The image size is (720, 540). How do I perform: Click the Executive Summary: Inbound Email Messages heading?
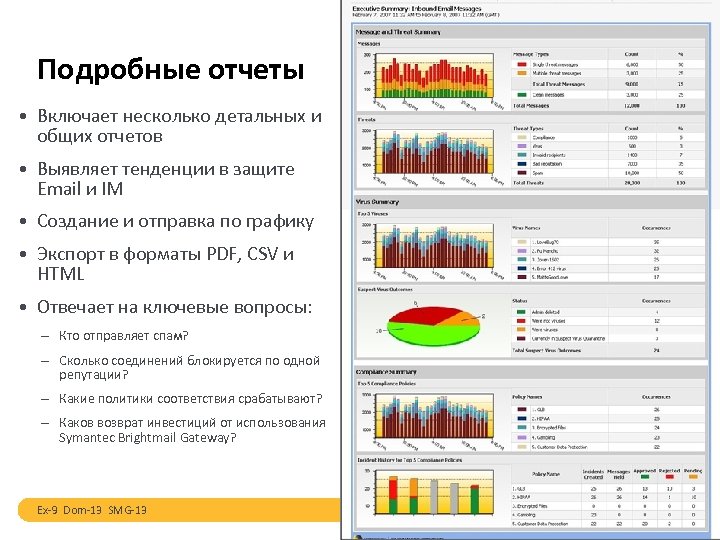[416, 8]
